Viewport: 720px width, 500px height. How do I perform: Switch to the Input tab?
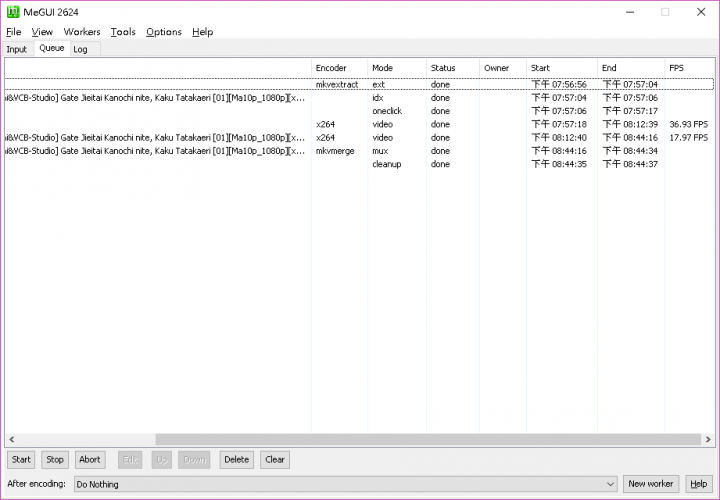pos(17,49)
